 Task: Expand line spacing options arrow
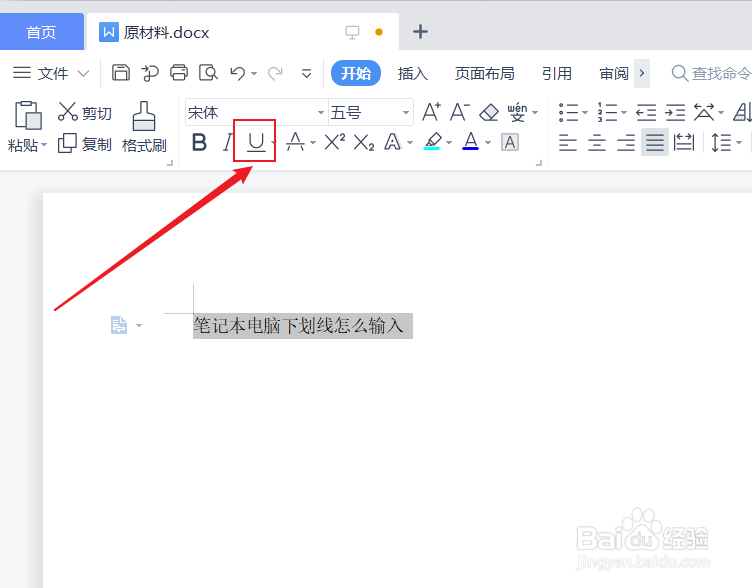click(739, 142)
